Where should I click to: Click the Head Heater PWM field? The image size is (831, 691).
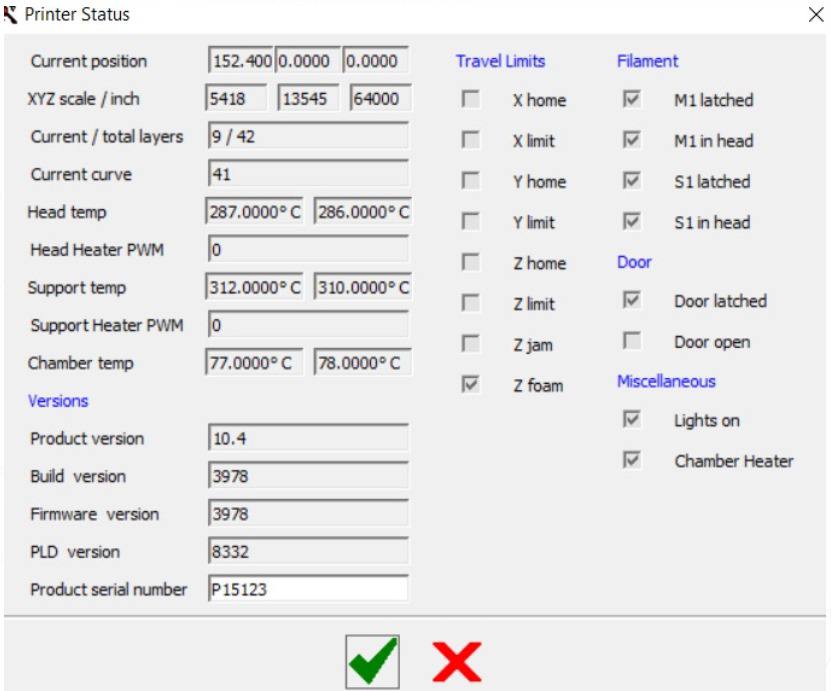(308, 249)
